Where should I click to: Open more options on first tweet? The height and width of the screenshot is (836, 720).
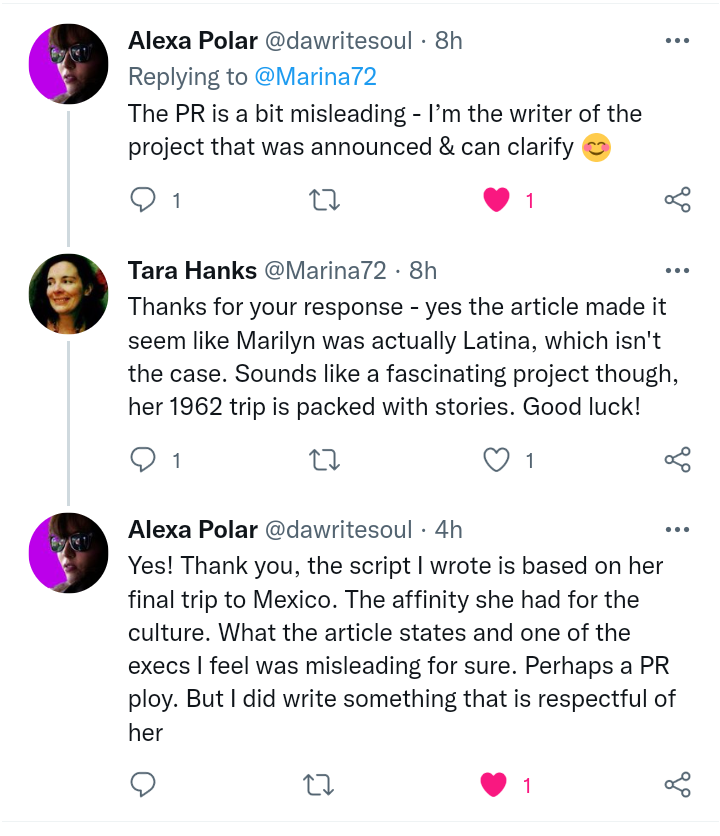tap(677, 41)
